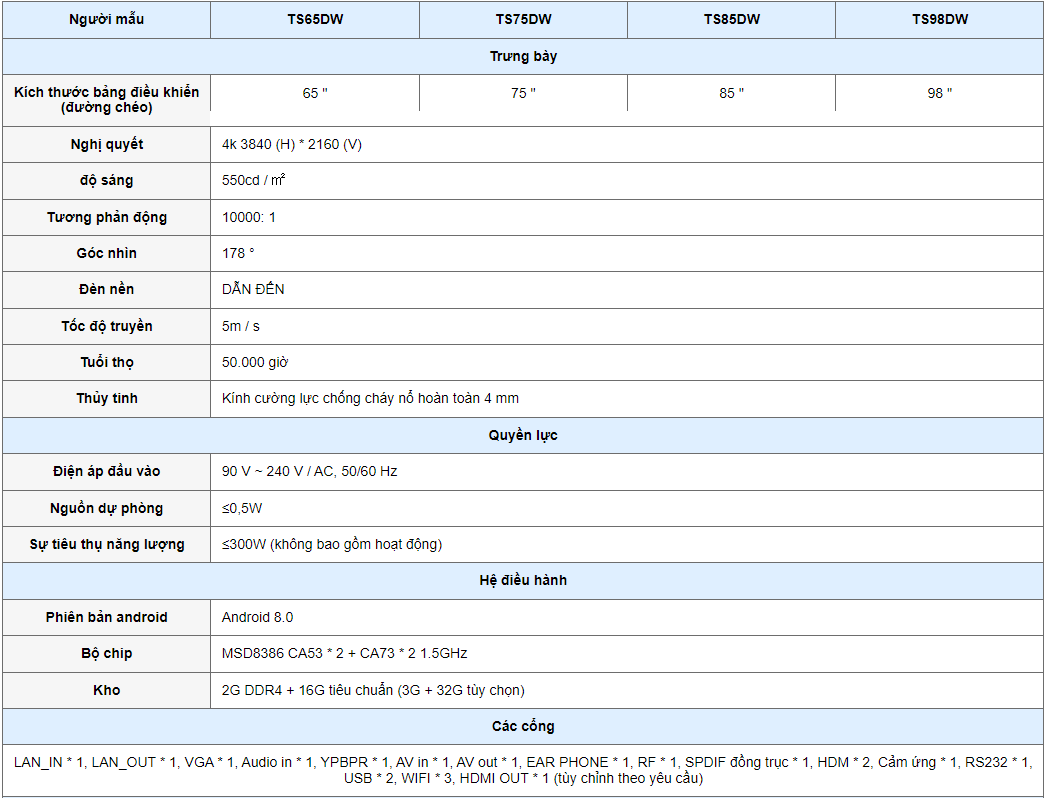Click the 'Tương phản động' row label

point(107,217)
